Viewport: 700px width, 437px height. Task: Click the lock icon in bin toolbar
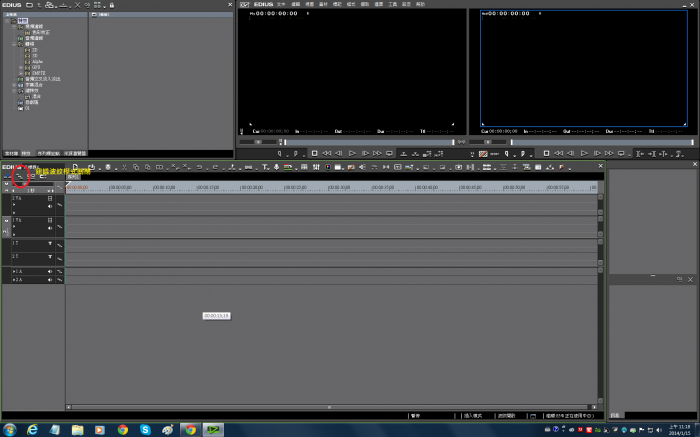click(111, 5)
